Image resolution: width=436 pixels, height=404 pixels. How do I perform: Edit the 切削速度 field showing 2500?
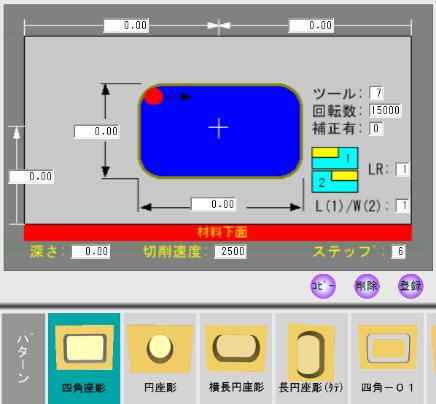[x=230, y=251]
